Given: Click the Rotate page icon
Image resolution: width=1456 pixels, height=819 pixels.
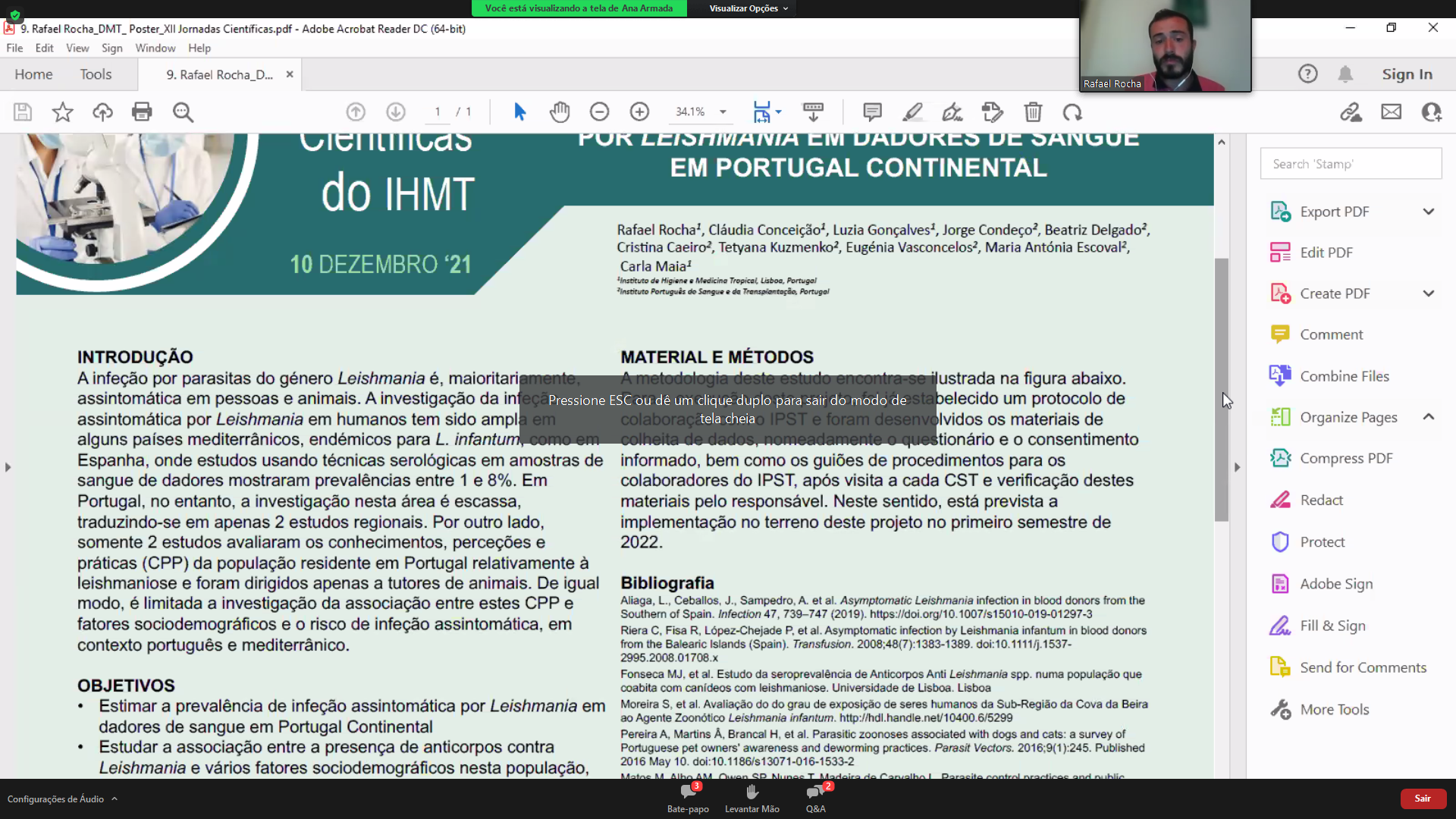Looking at the screenshot, I should 1072,112.
